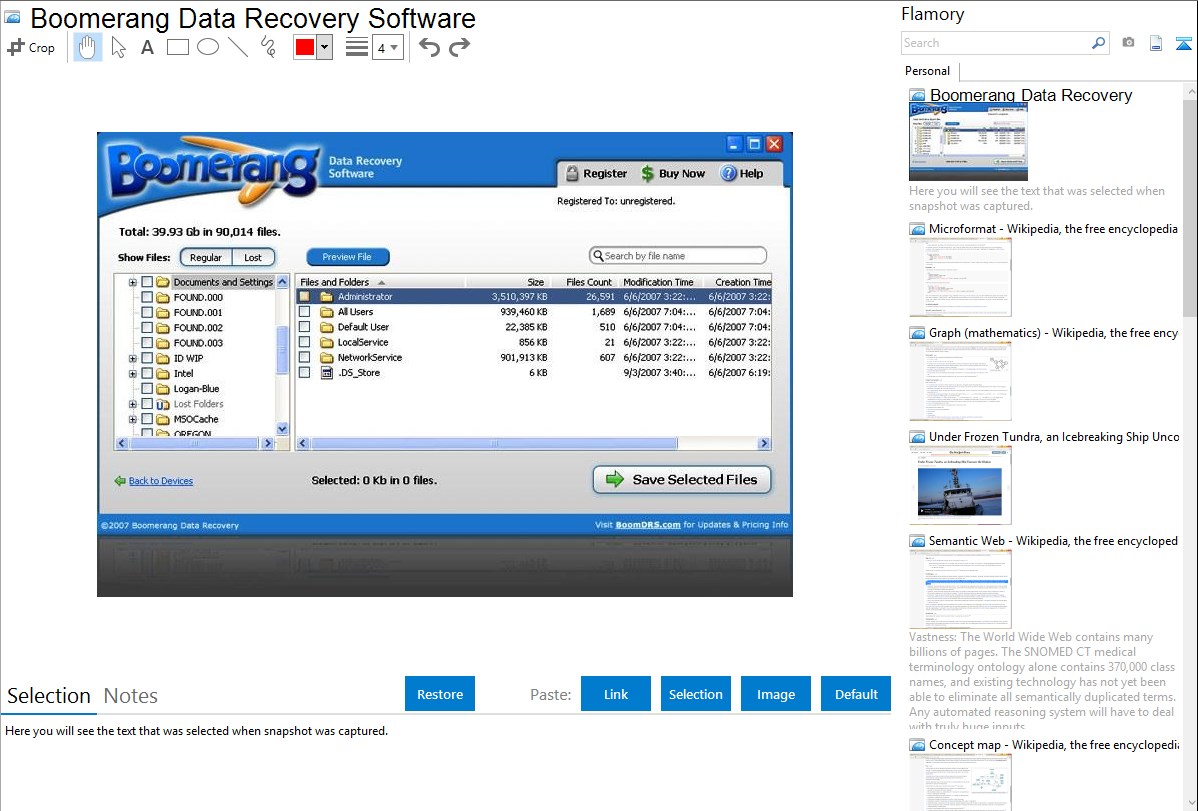Viewport: 1198px width, 811px height.
Task: Click the Buy Now dollar icon
Action: pyautogui.click(x=647, y=174)
